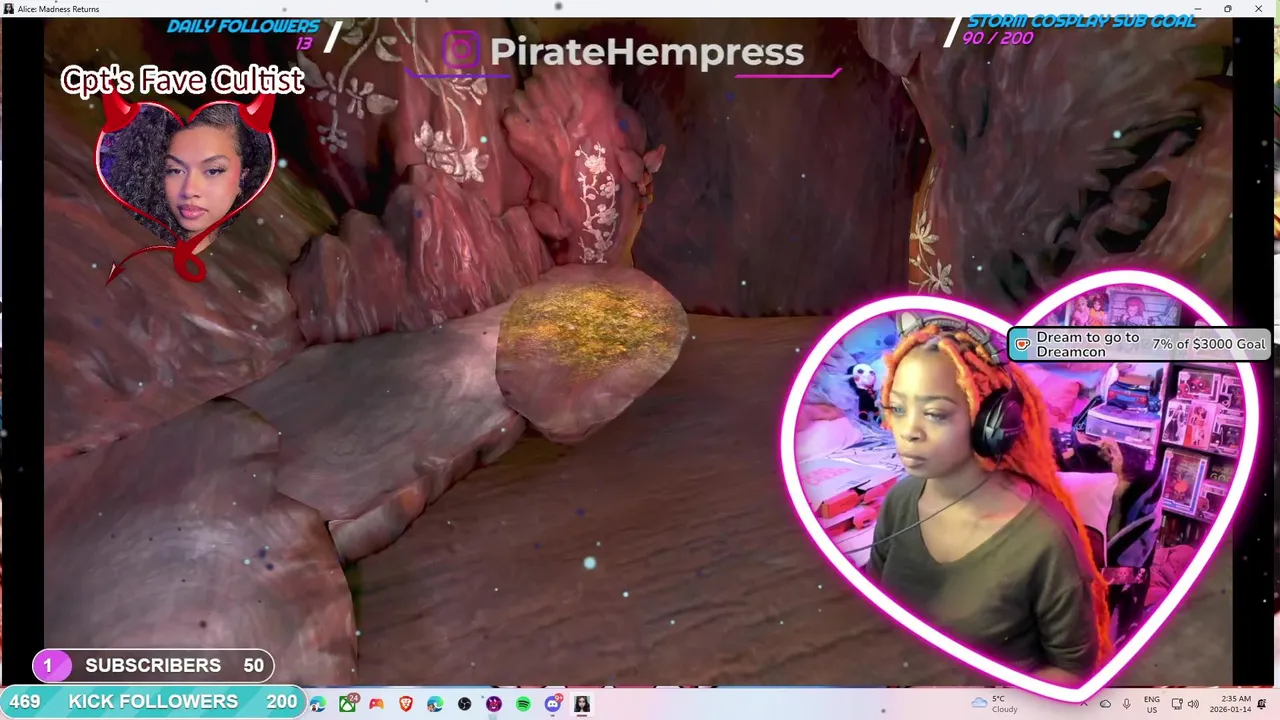The height and width of the screenshot is (720, 1280).
Task: Restore down the Alice window
Action: [x=1227, y=9]
